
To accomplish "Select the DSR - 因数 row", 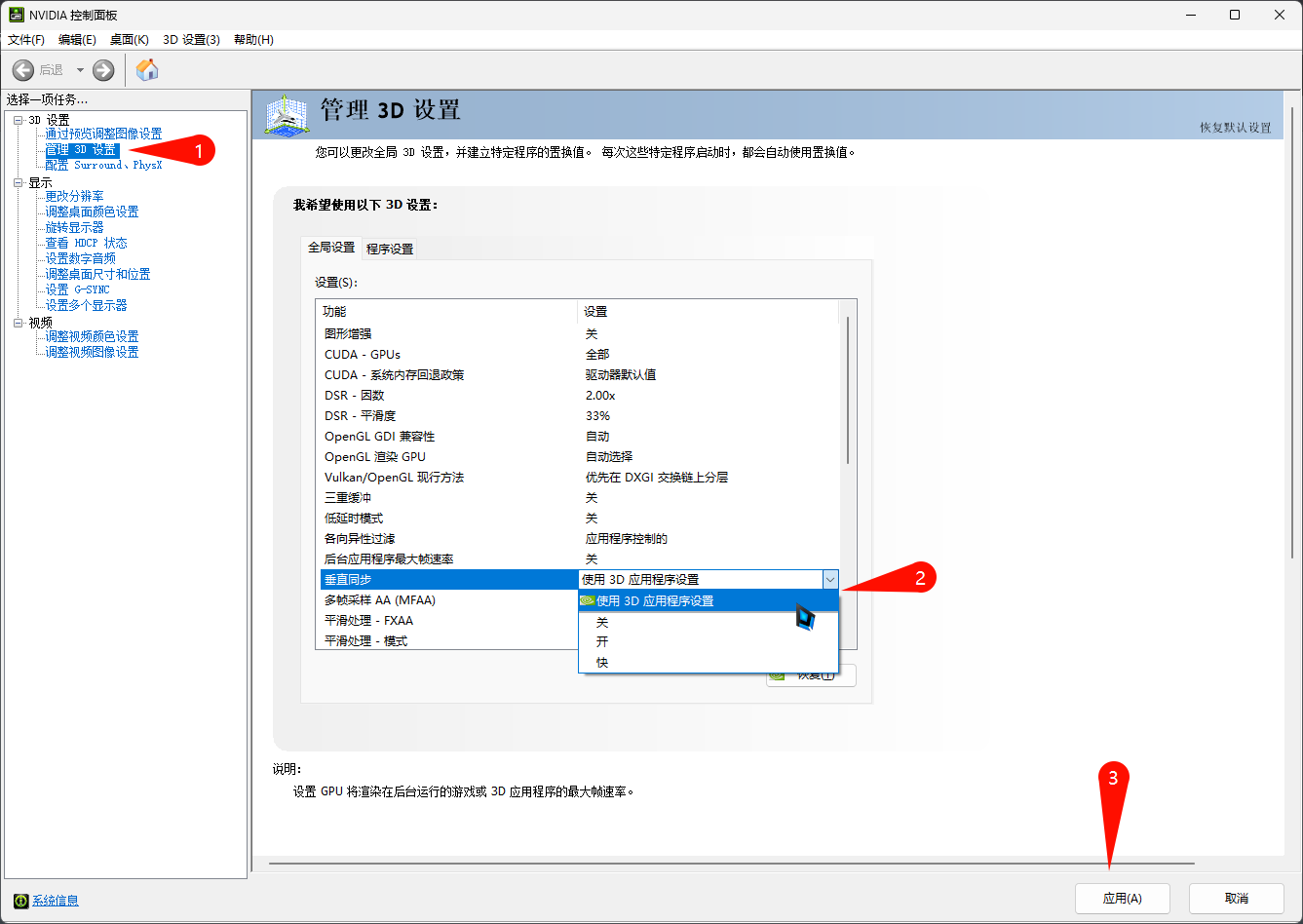I will tap(579, 395).
